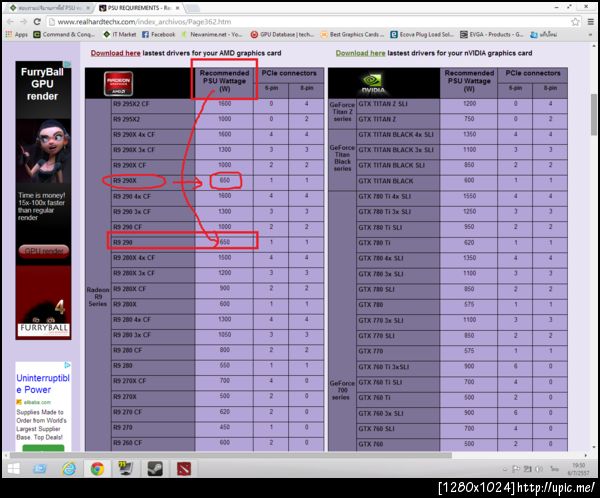Viewport: 600px width, 498px height.
Task: Click AMD Recommended PSU Wattage header
Action: point(224,81)
